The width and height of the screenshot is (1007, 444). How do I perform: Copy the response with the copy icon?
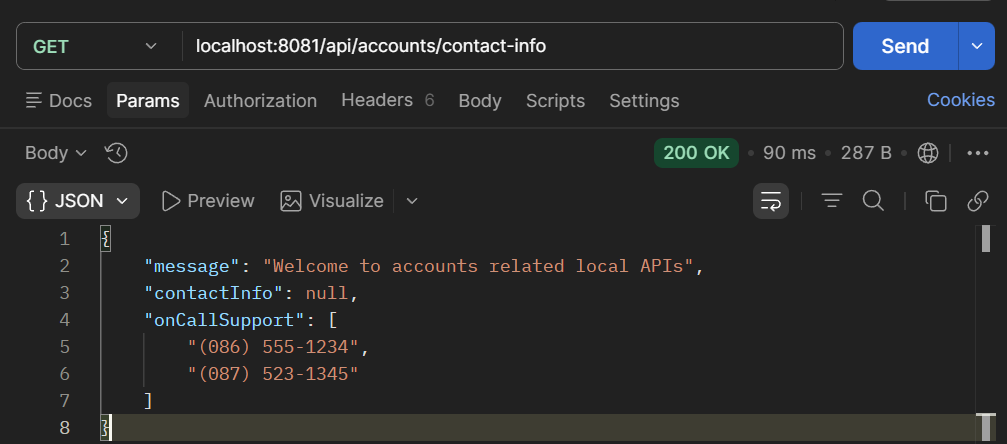[x=936, y=201]
